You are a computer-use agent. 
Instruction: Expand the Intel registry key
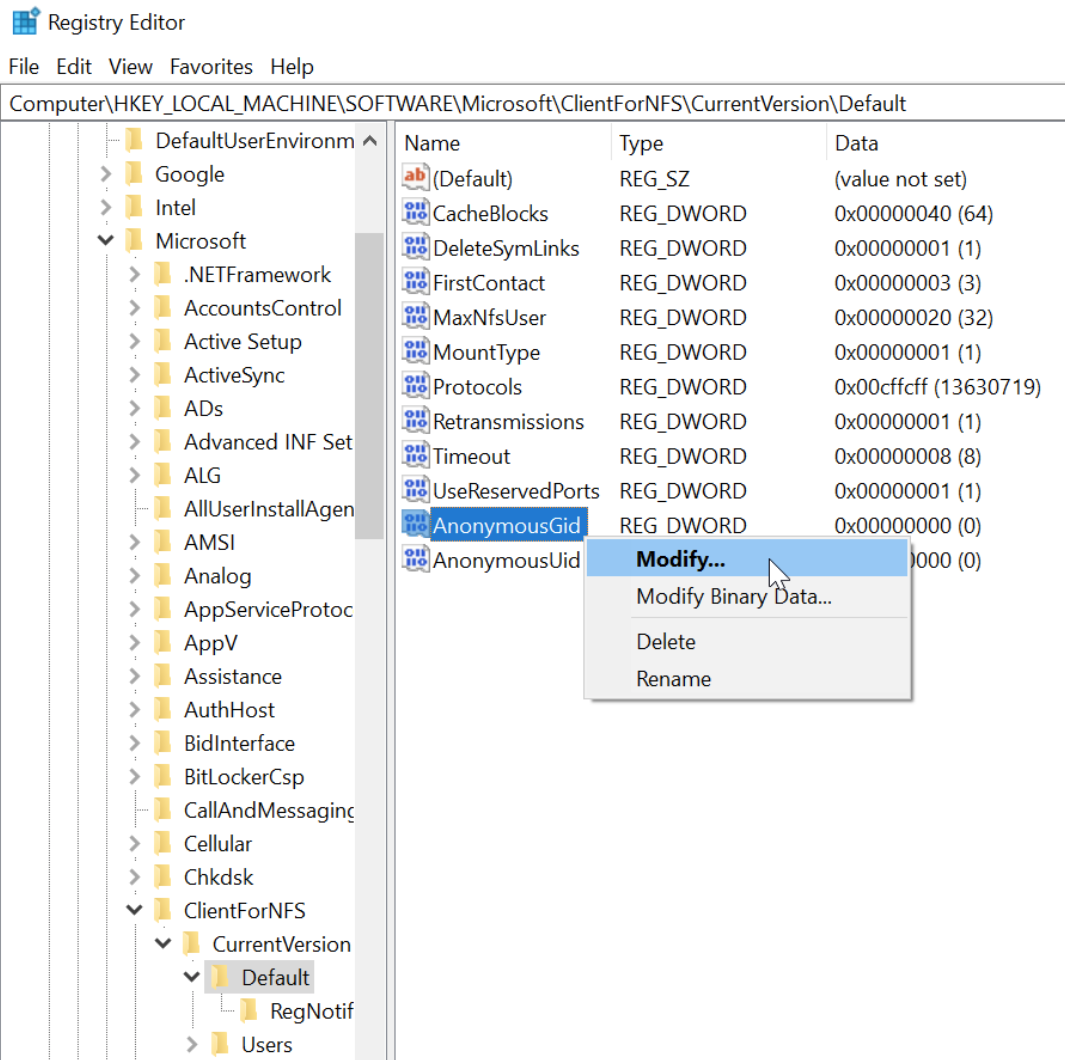pyautogui.click(x=106, y=208)
